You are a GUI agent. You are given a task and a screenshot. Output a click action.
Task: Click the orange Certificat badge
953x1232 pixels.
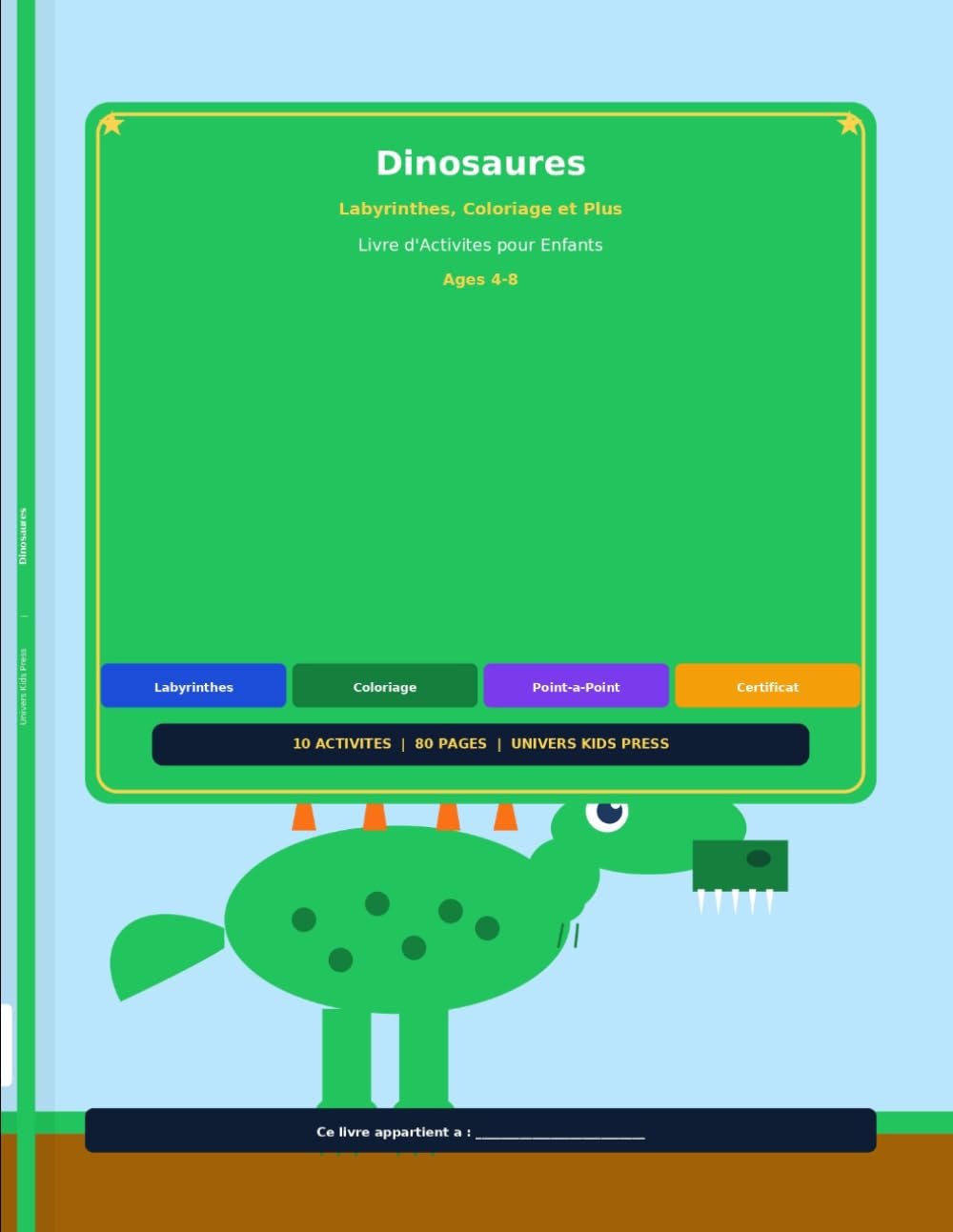pyautogui.click(x=768, y=686)
